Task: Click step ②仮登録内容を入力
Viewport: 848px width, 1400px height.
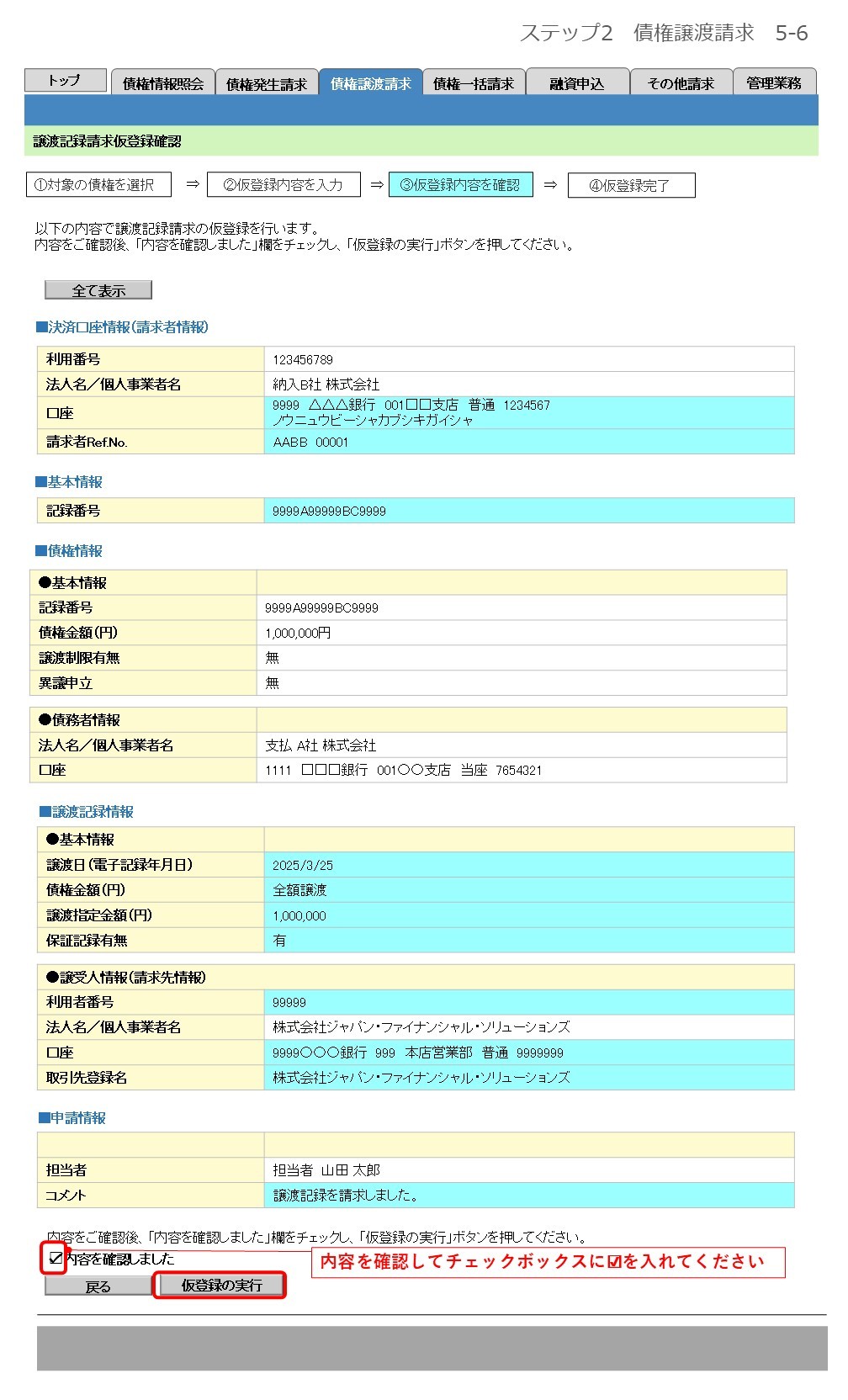Action: point(284,184)
